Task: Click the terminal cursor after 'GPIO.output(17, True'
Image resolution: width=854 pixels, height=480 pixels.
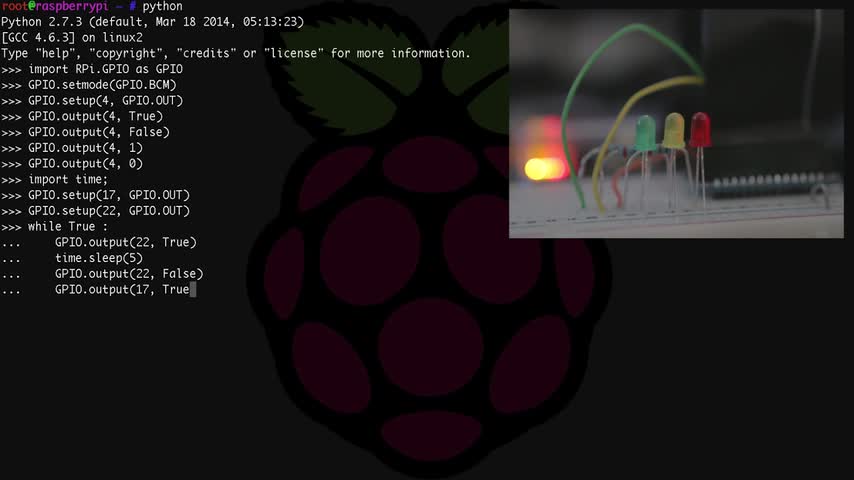Action: point(193,289)
